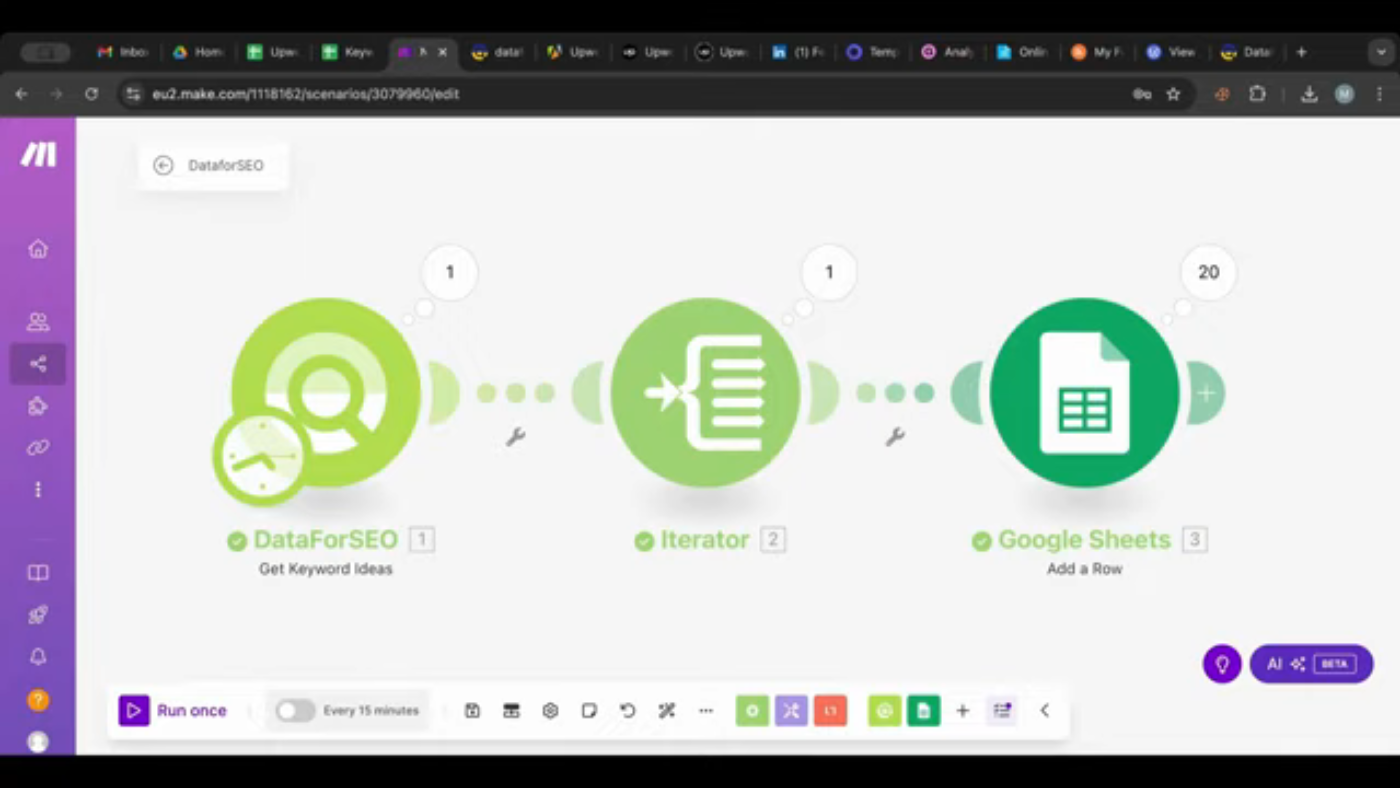Open browser Downloads icon
Viewport: 1400px width, 788px height.
[x=1309, y=94]
